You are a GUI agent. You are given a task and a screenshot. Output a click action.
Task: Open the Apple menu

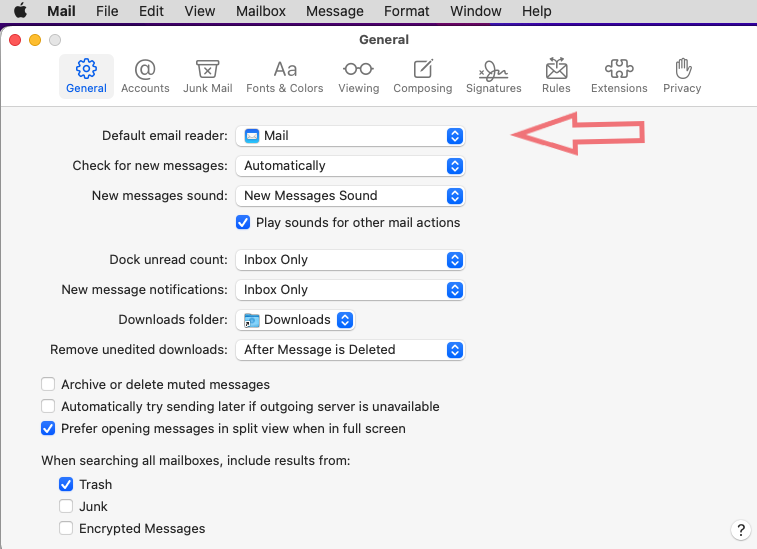click(20, 11)
